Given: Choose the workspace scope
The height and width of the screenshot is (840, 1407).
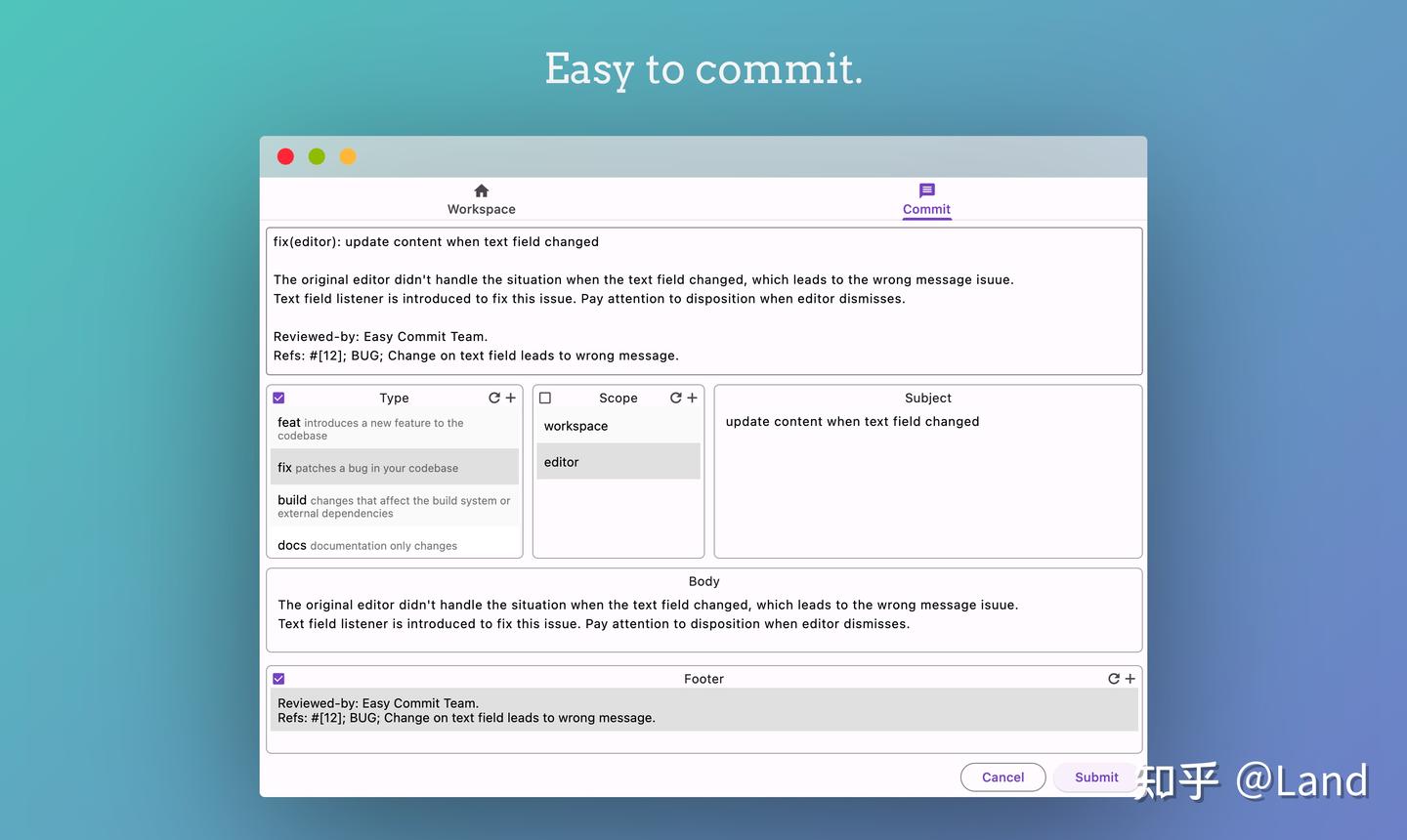Looking at the screenshot, I should [x=618, y=426].
